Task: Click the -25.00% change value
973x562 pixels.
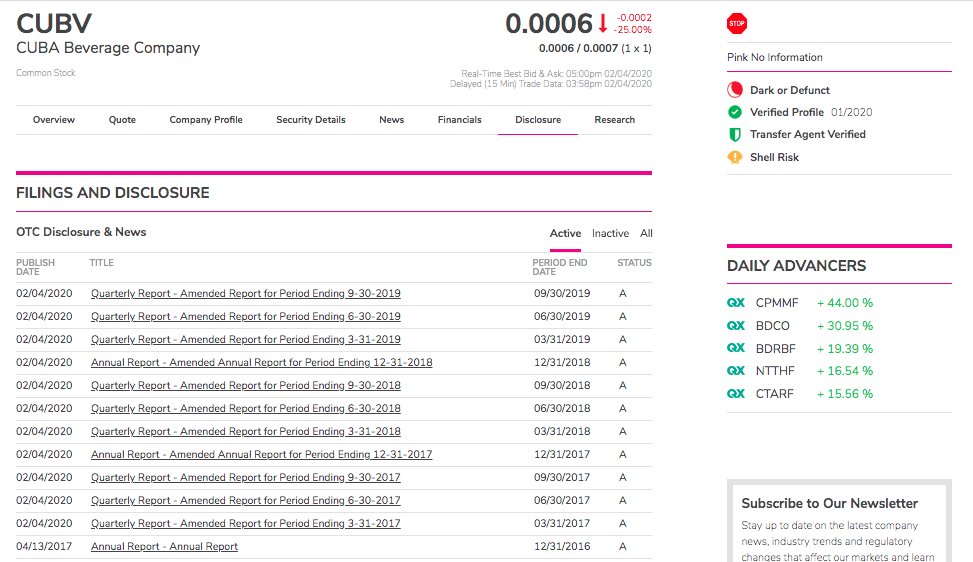Action: click(x=632, y=29)
